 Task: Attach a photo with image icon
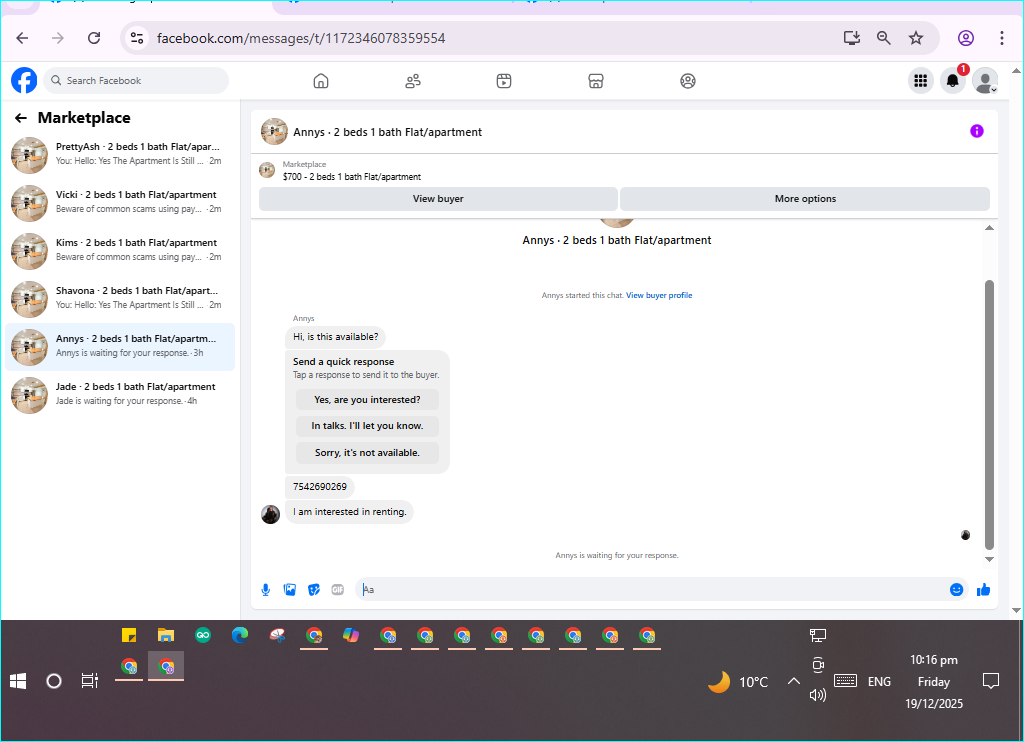(x=290, y=590)
